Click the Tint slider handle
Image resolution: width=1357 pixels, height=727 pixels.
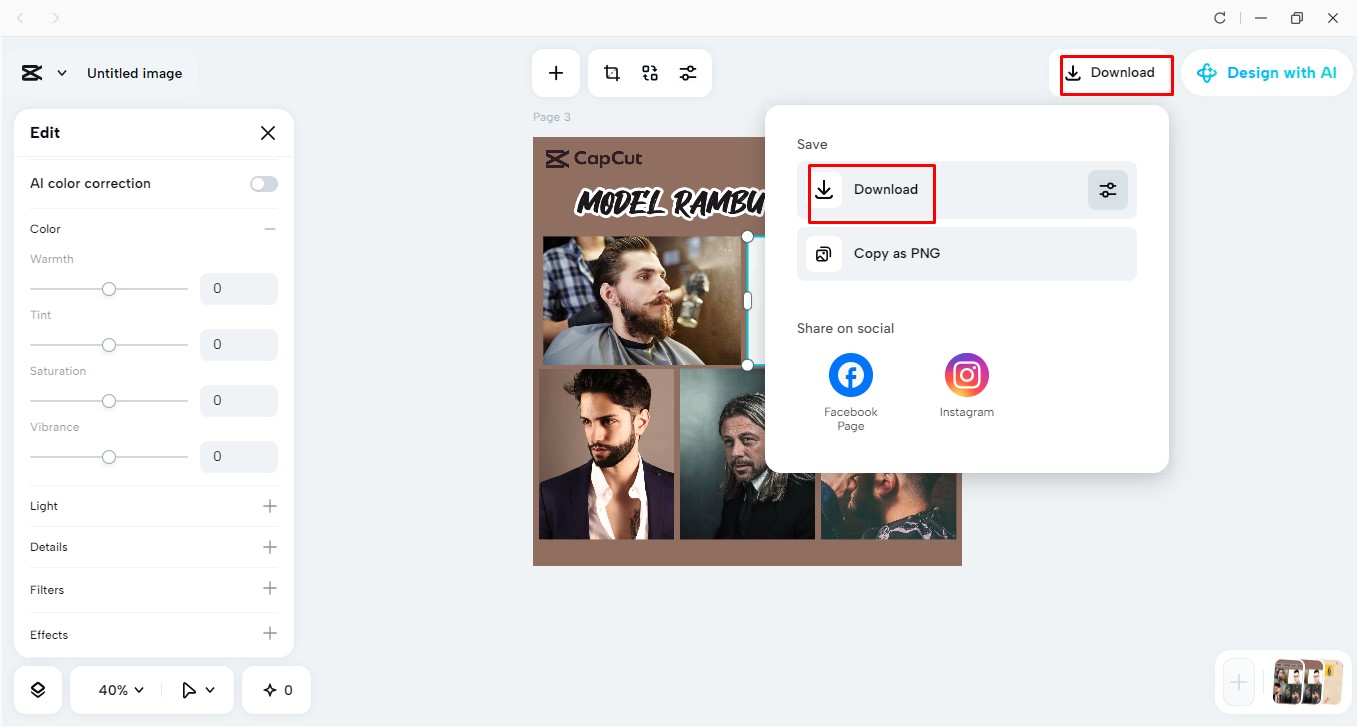coord(109,345)
